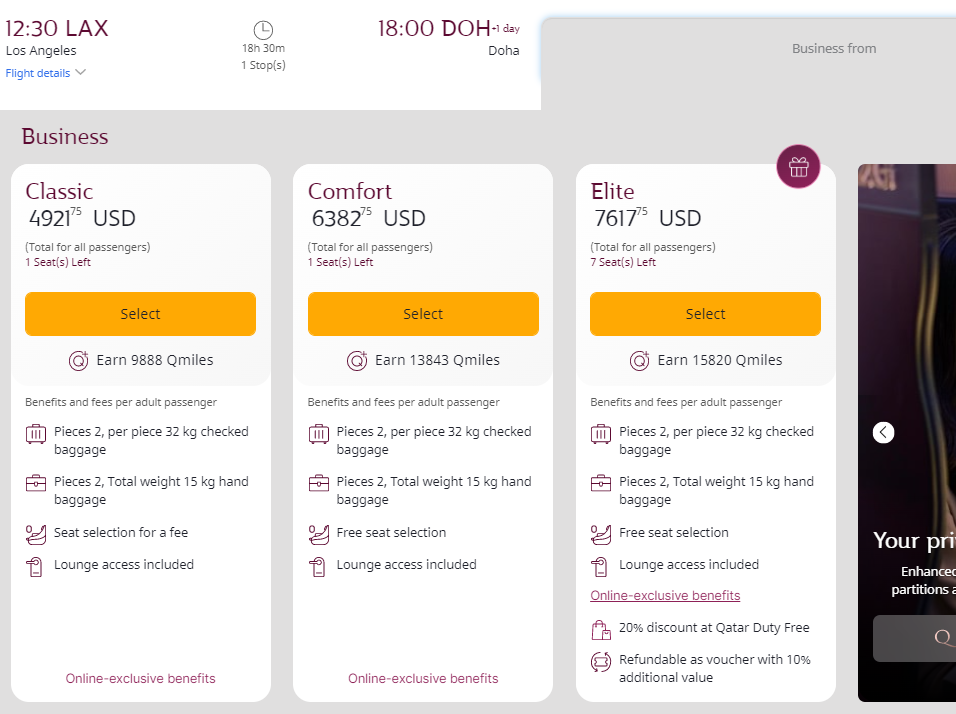Expand Online-exclusive benefits in Classic card
Screen dimensions: 956x714
(x=140, y=679)
